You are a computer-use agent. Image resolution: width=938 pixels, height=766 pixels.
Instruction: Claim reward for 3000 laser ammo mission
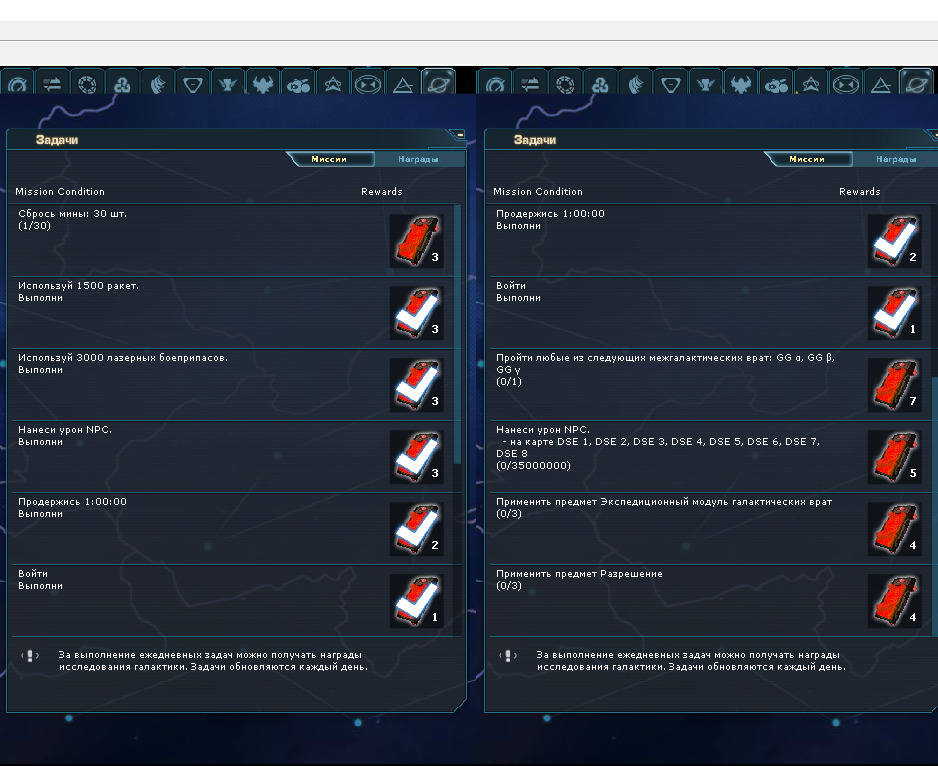click(x=417, y=385)
